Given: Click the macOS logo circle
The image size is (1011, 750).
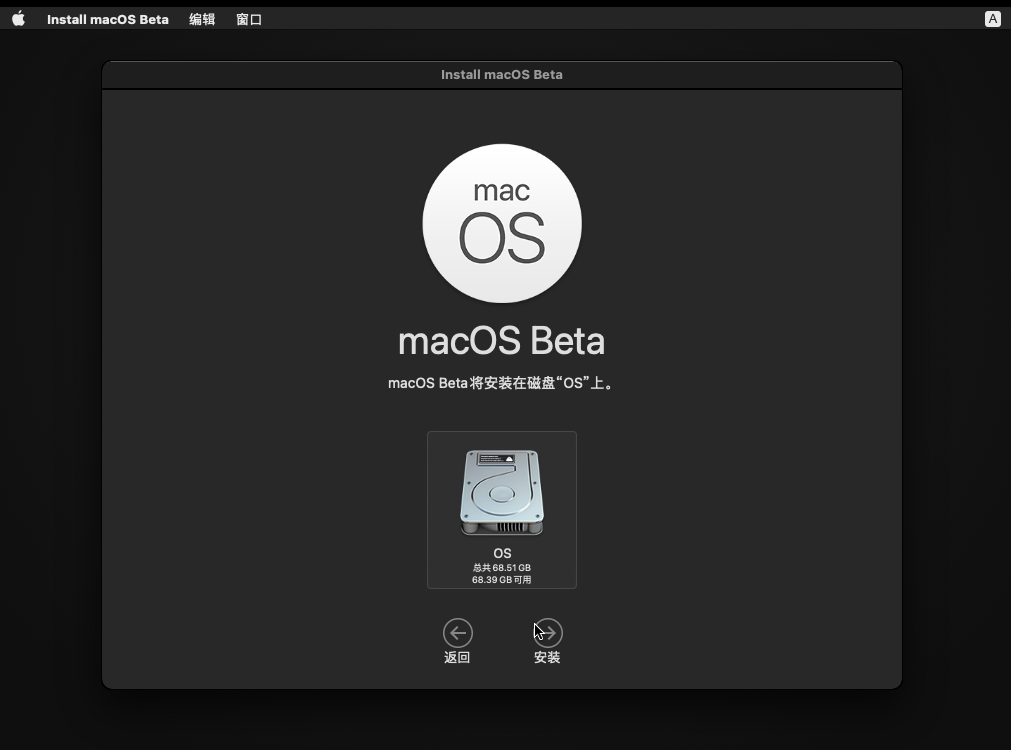Looking at the screenshot, I should click(x=502, y=223).
